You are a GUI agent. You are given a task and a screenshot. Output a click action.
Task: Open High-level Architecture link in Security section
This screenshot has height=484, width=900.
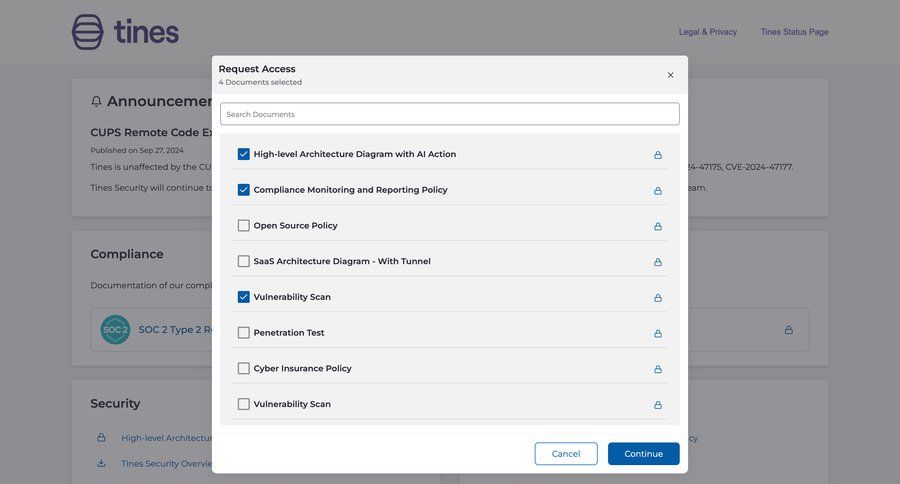[x=166, y=438]
